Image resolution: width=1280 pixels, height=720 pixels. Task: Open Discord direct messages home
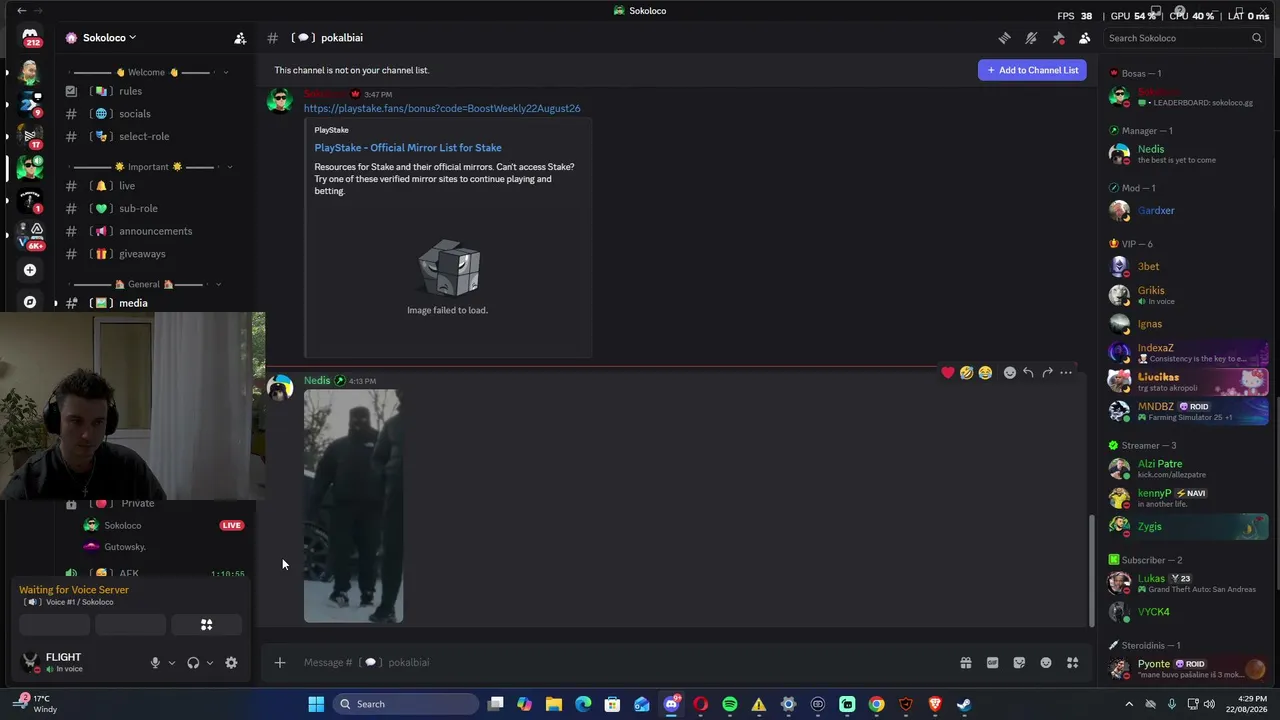30,38
